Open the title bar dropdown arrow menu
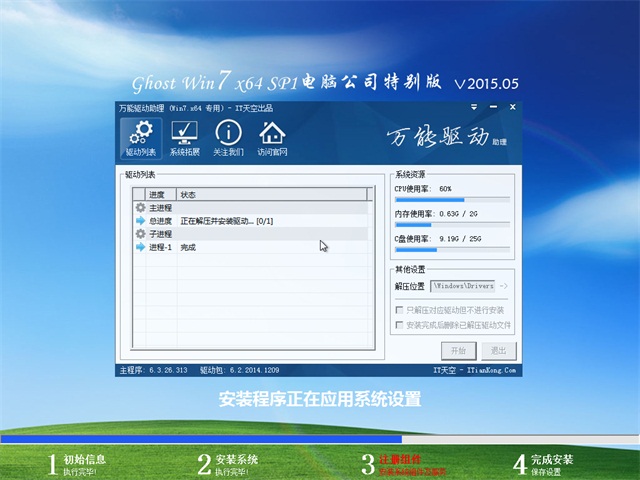This screenshot has height=480, width=640. coord(473,106)
